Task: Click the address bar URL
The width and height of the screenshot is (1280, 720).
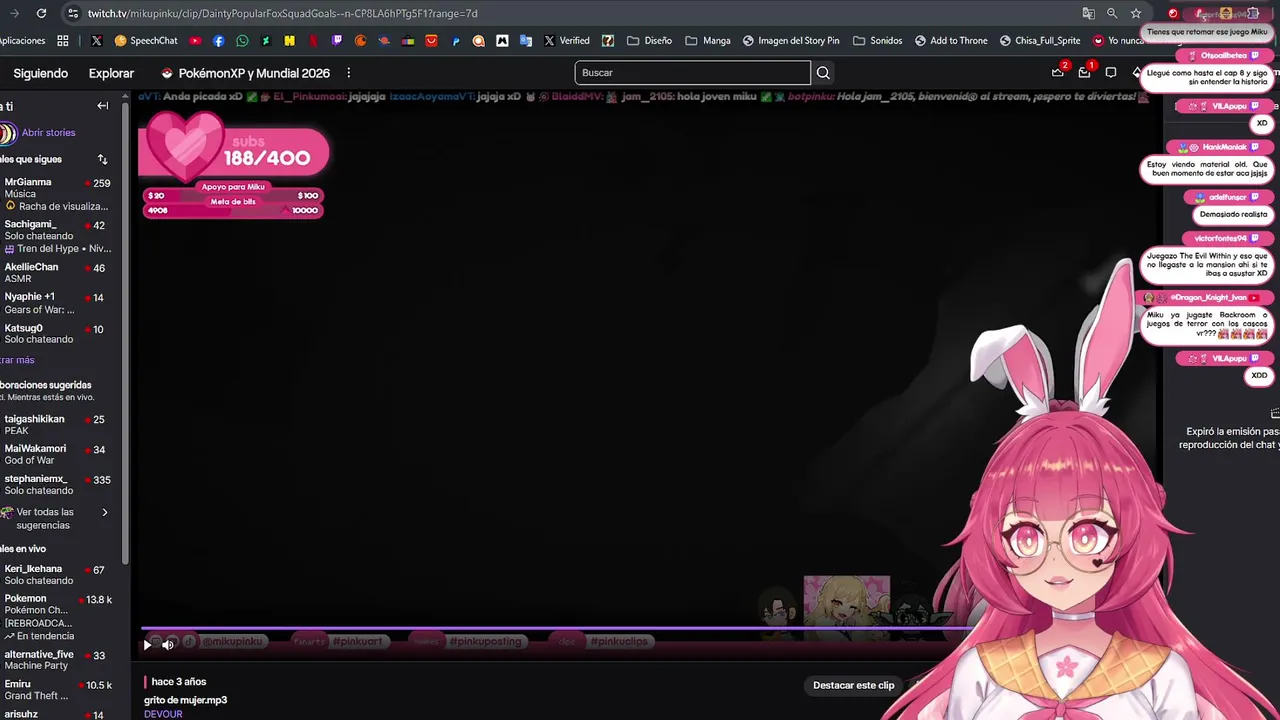Action: (x=283, y=13)
